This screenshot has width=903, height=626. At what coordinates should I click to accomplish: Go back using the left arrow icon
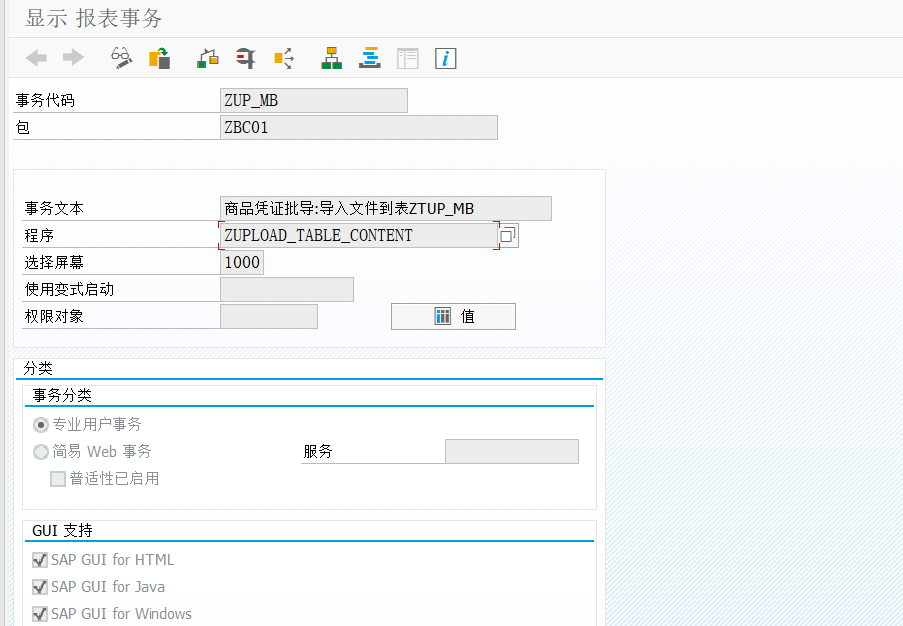click(x=36, y=58)
